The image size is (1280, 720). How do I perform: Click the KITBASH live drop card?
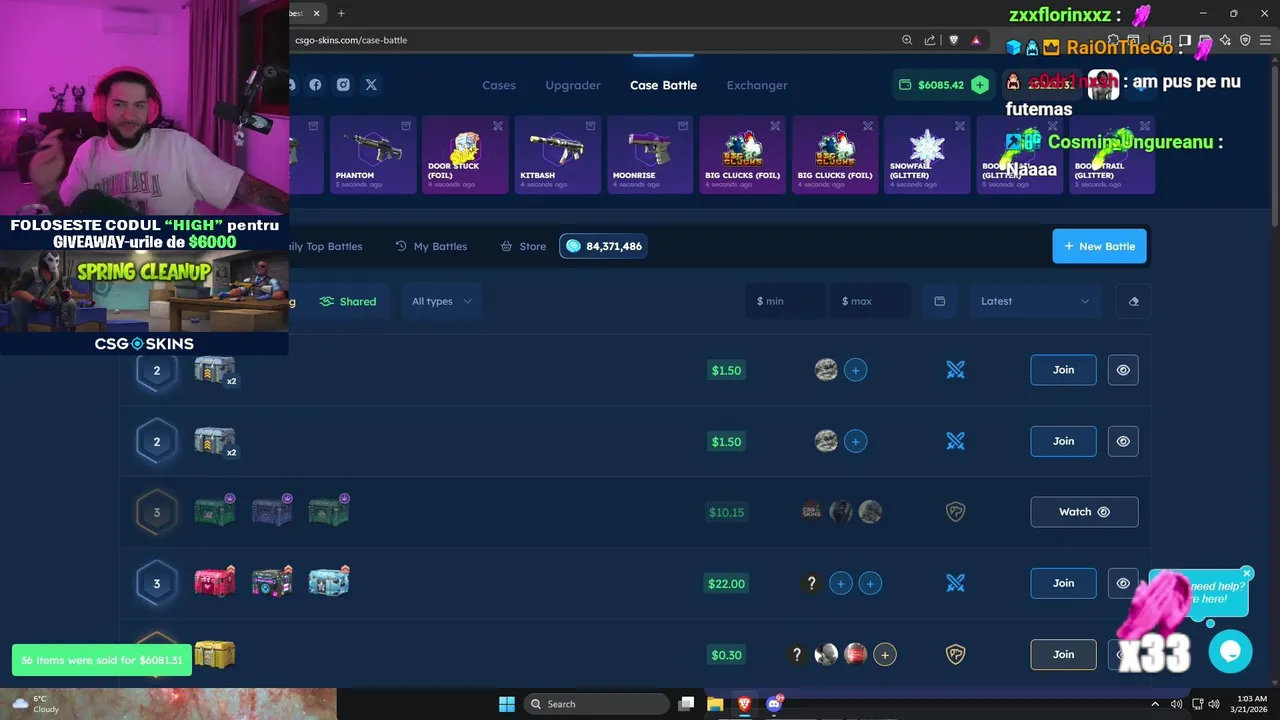point(557,155)
